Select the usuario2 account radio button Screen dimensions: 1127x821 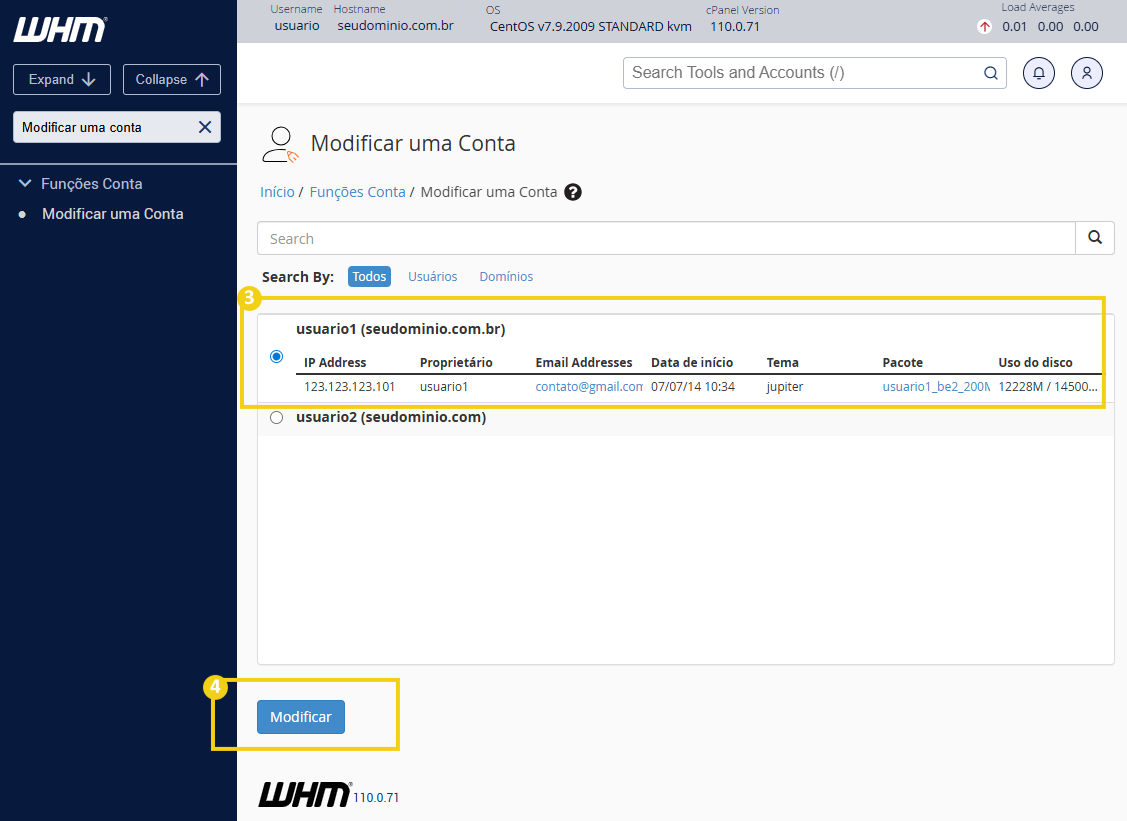[x=277, y=418]
